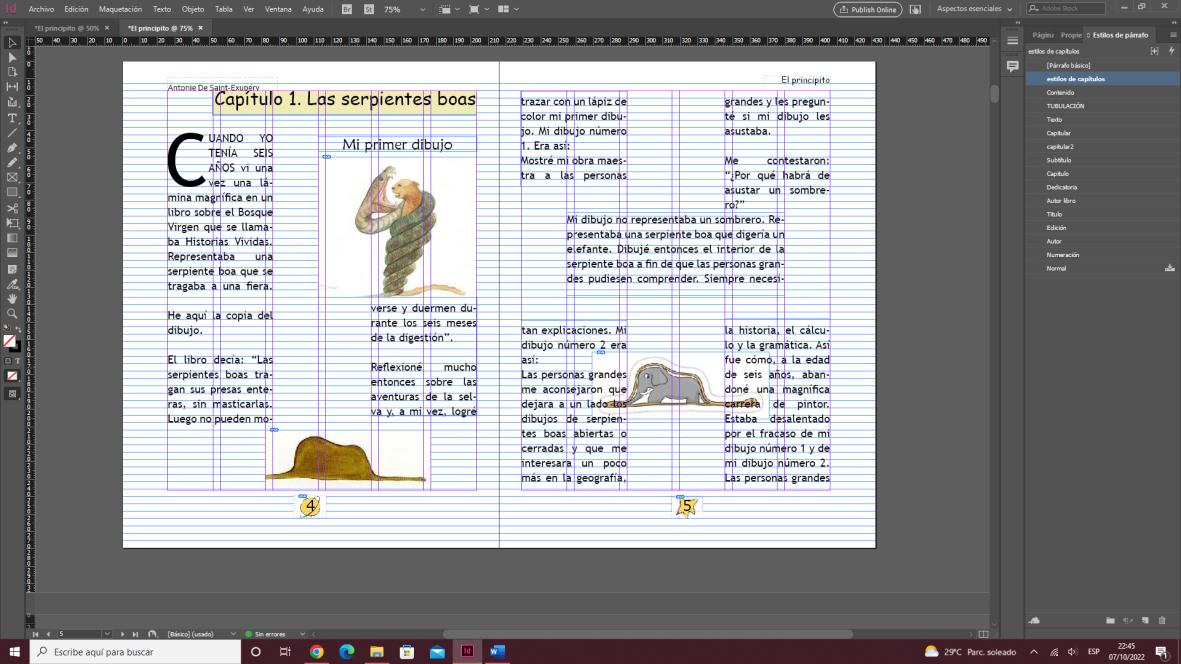This screenshot has width=1181, height=664.
Task: Click the create new paragraph style icon
Action: pos(1145,620)
